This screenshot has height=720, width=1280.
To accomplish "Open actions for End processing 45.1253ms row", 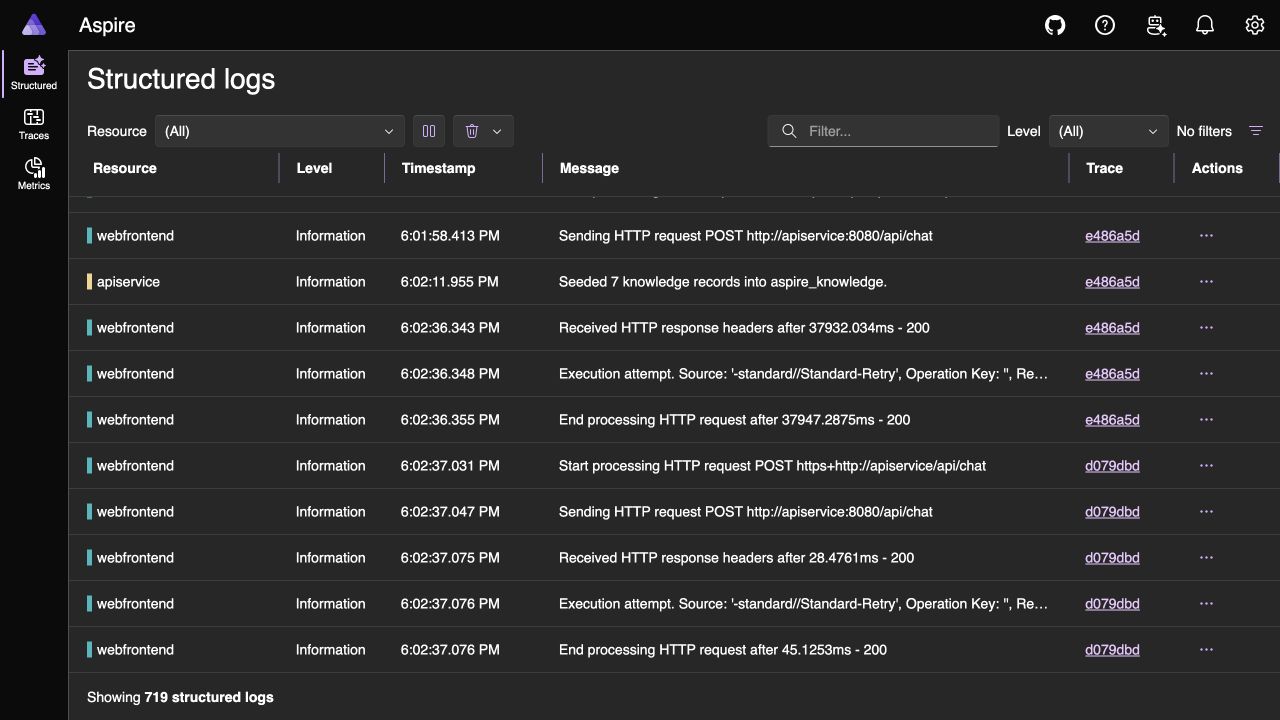I will 1206,650.
